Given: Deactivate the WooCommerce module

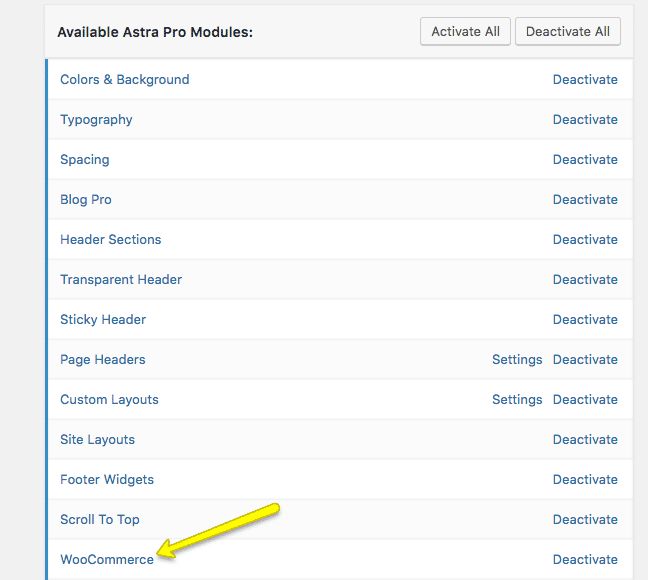Looking at the screenshot, I should pyautogui.click(x=585, y=560).
